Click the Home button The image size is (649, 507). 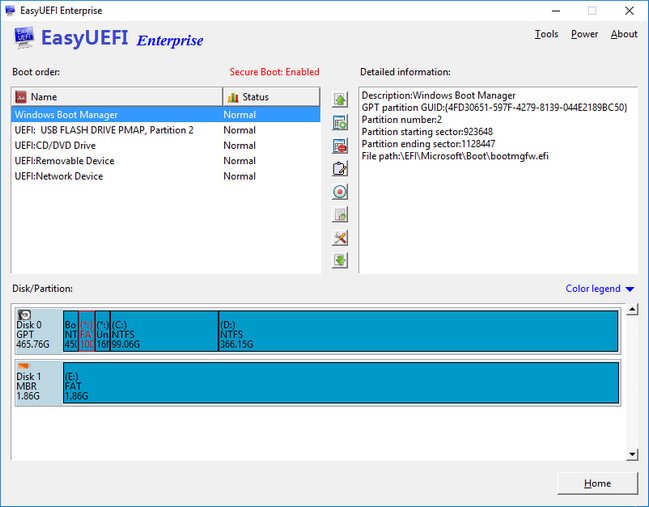coord(597,483)
